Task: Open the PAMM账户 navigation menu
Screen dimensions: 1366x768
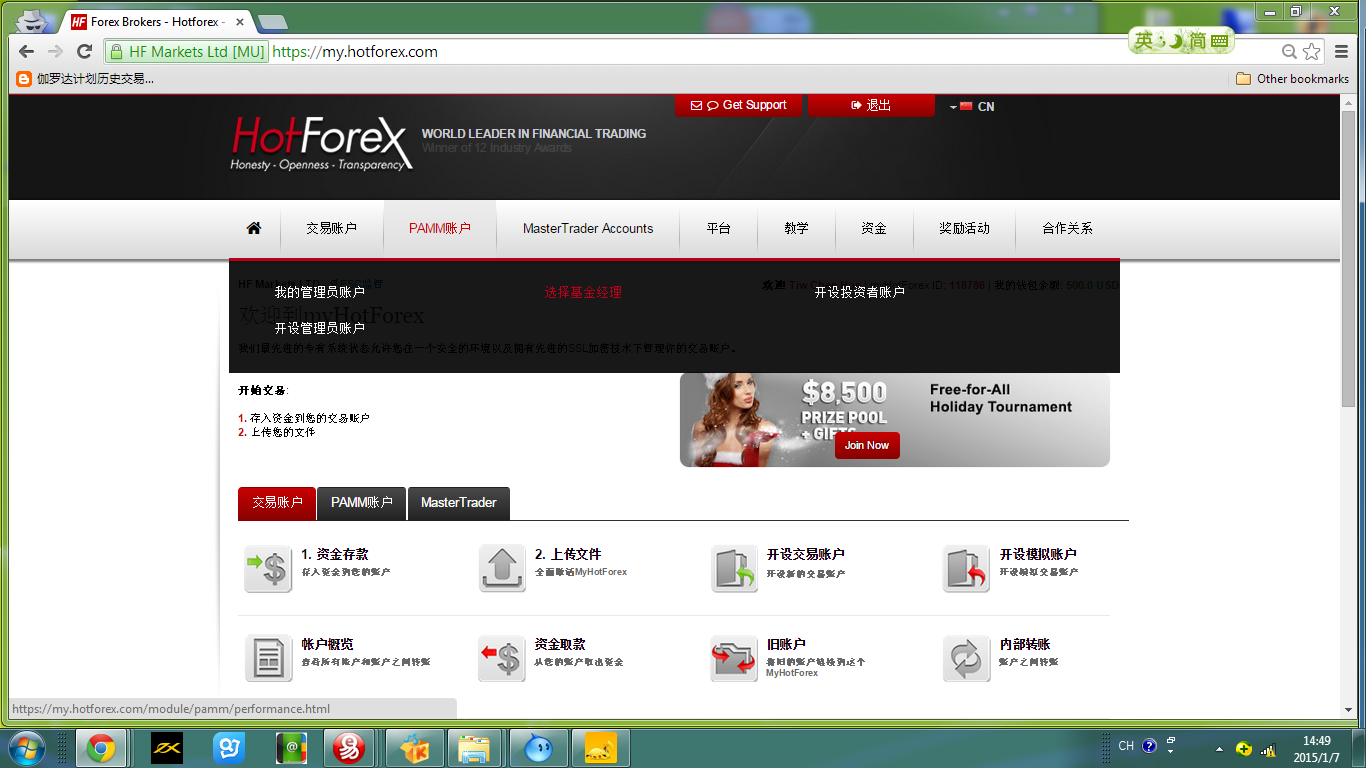Action: tap(440, 228)
